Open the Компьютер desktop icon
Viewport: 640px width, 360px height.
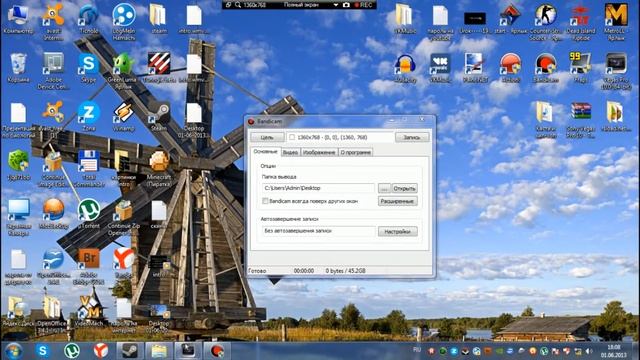click(18, 20)
